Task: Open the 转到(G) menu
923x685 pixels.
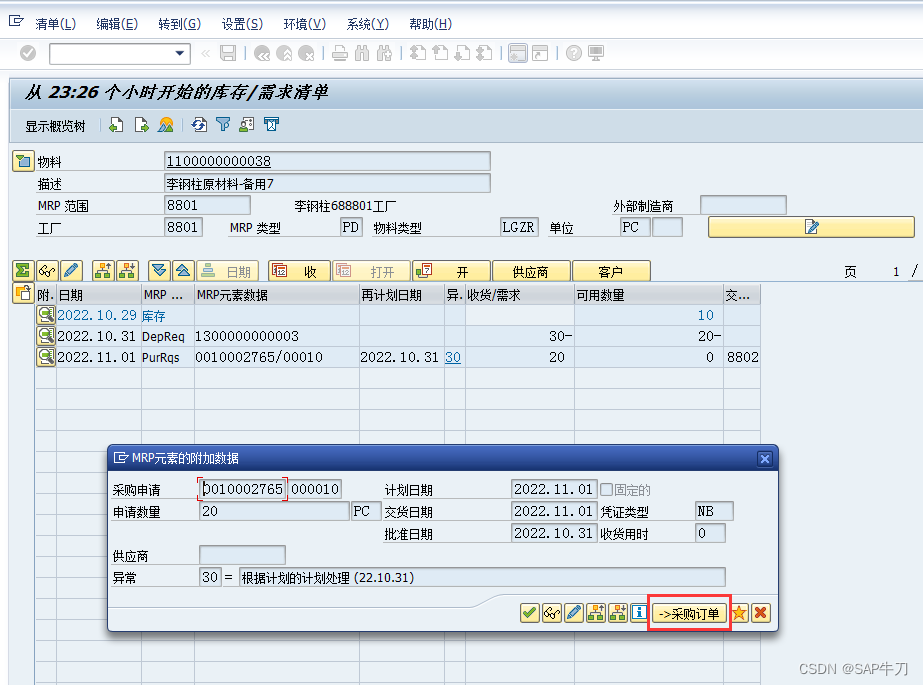Action: point(180,24)
